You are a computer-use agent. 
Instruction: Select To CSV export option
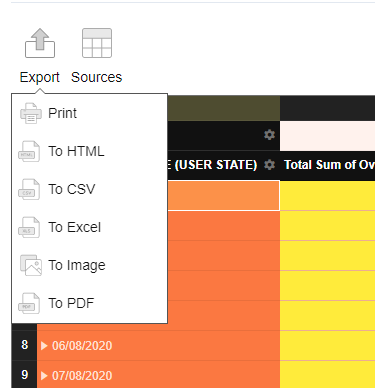click(x=72, y=189)
